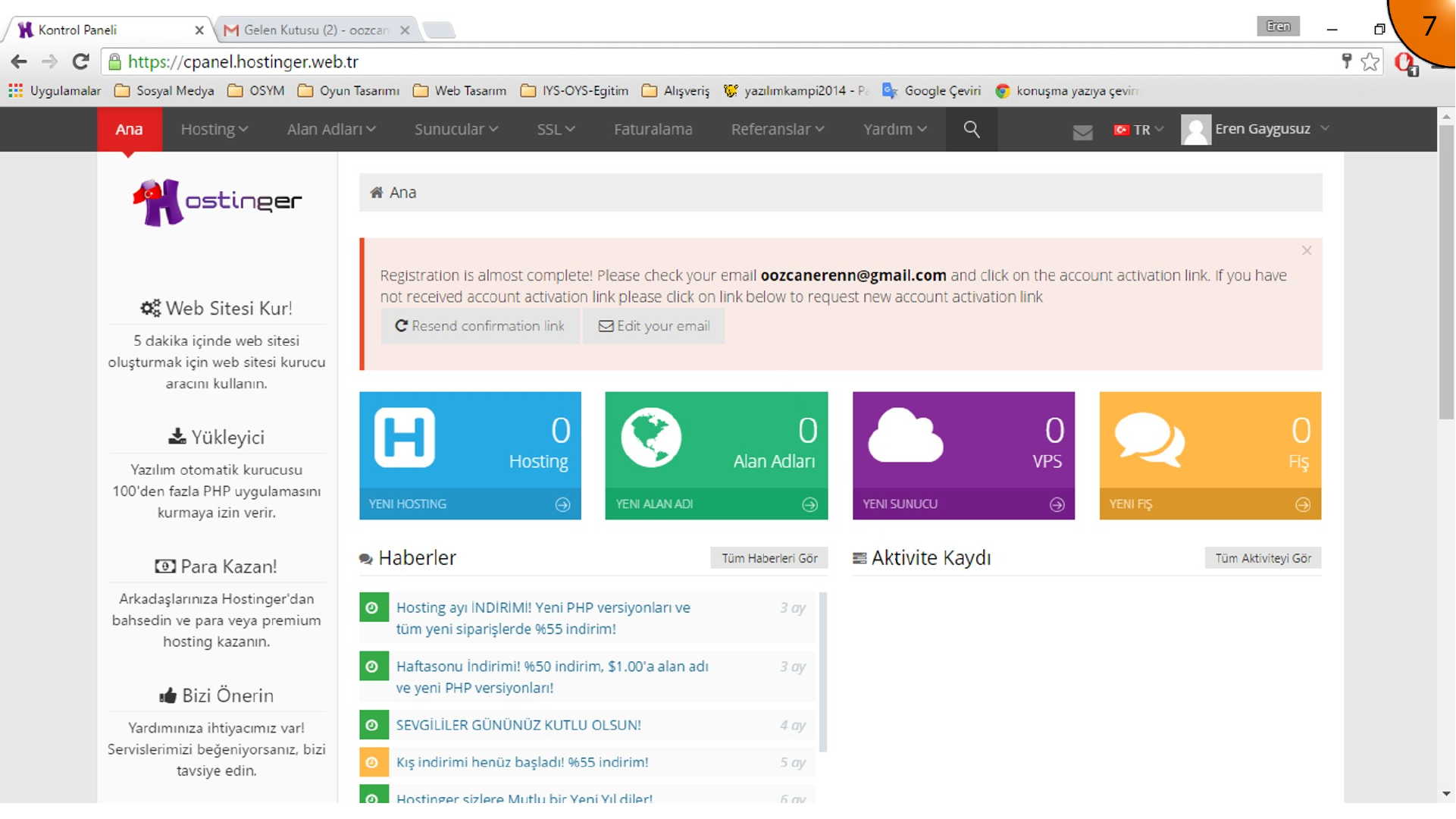Open the Kış indirimi henüz başladı news link
Viewport: 1456px width, 819px height.
522,762
